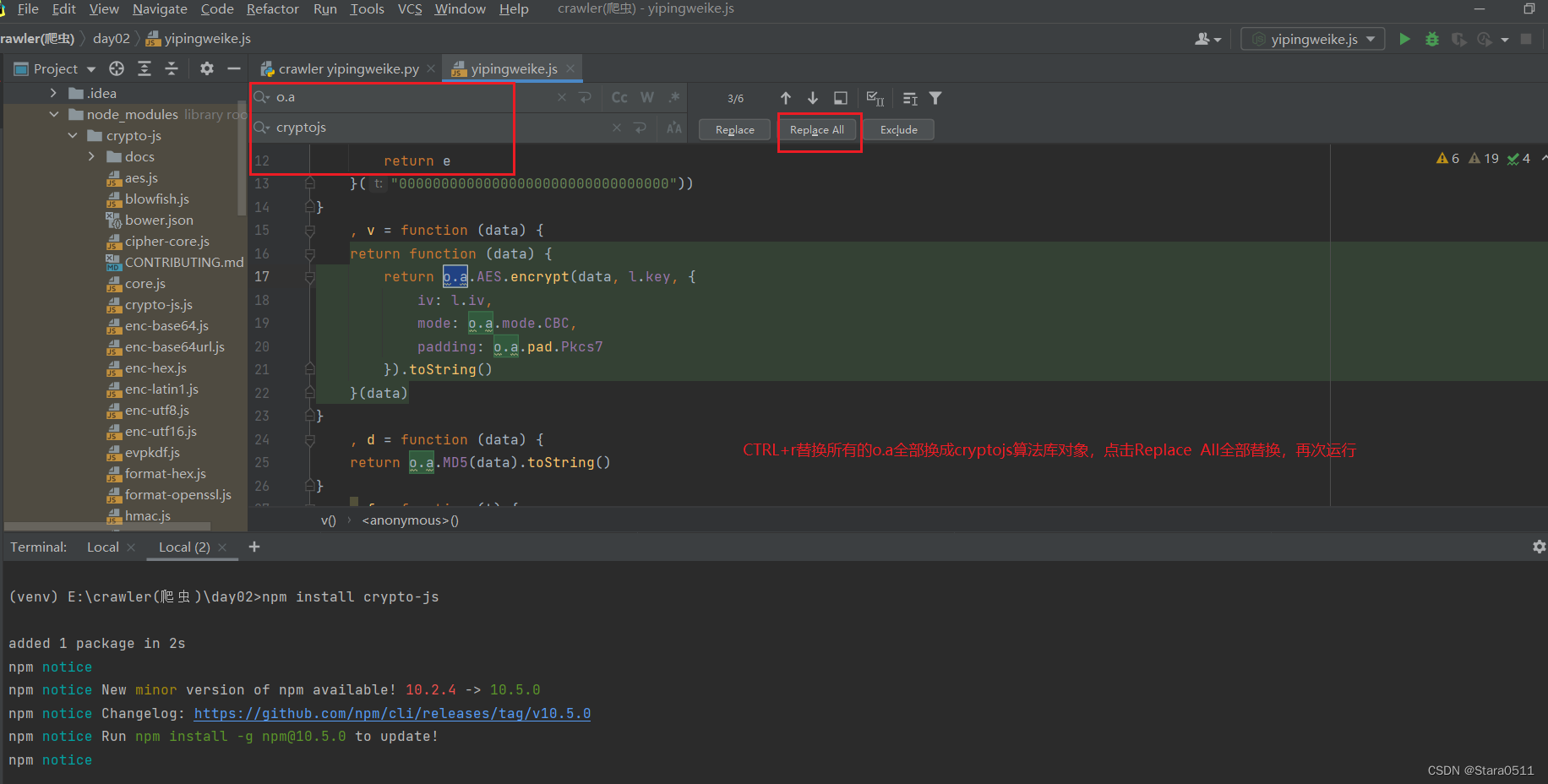Add a new terminal tab
1548x784 pixels.
point(254,547)
